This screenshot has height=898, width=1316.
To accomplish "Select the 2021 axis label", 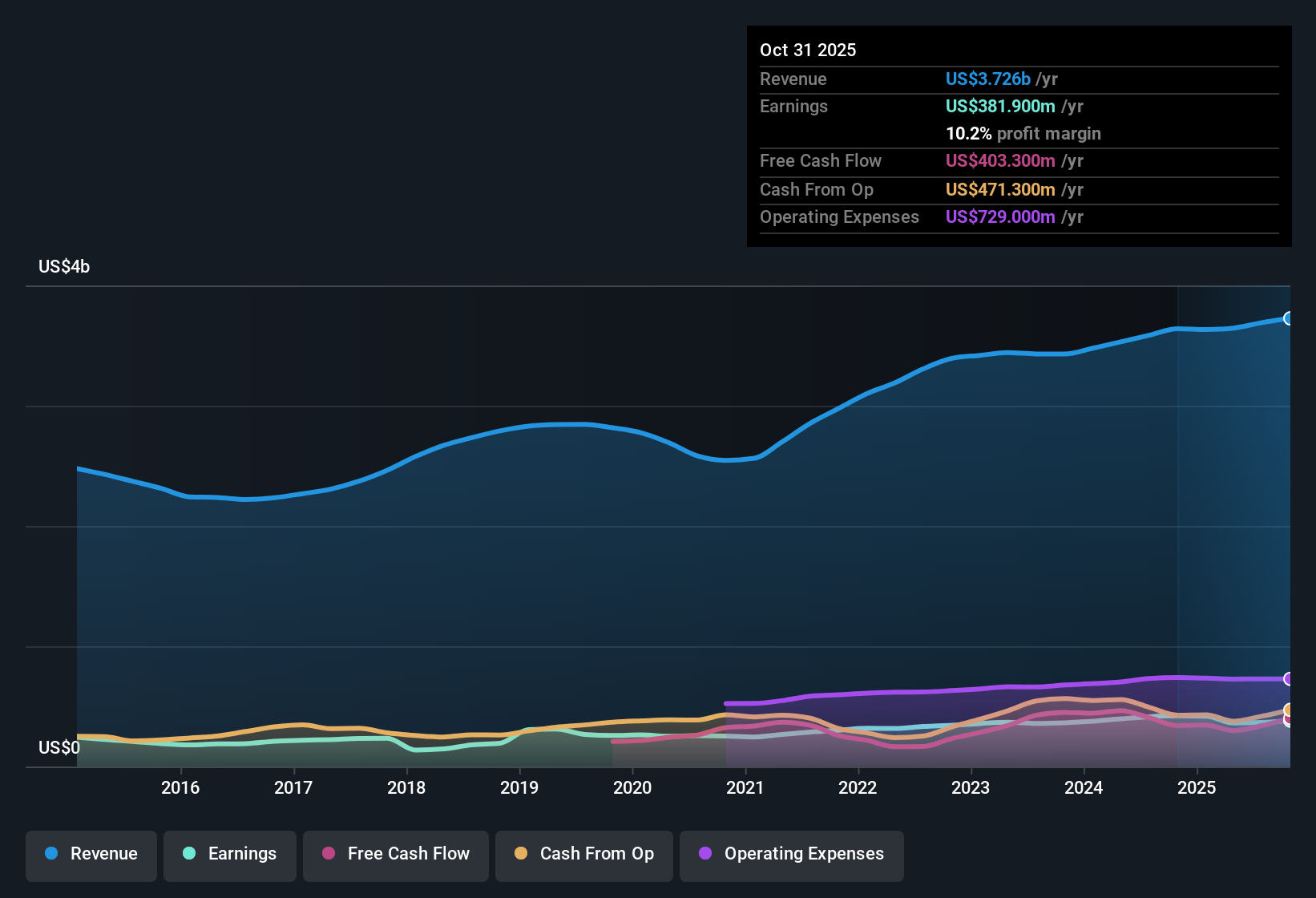I will (x=745, y=788).
